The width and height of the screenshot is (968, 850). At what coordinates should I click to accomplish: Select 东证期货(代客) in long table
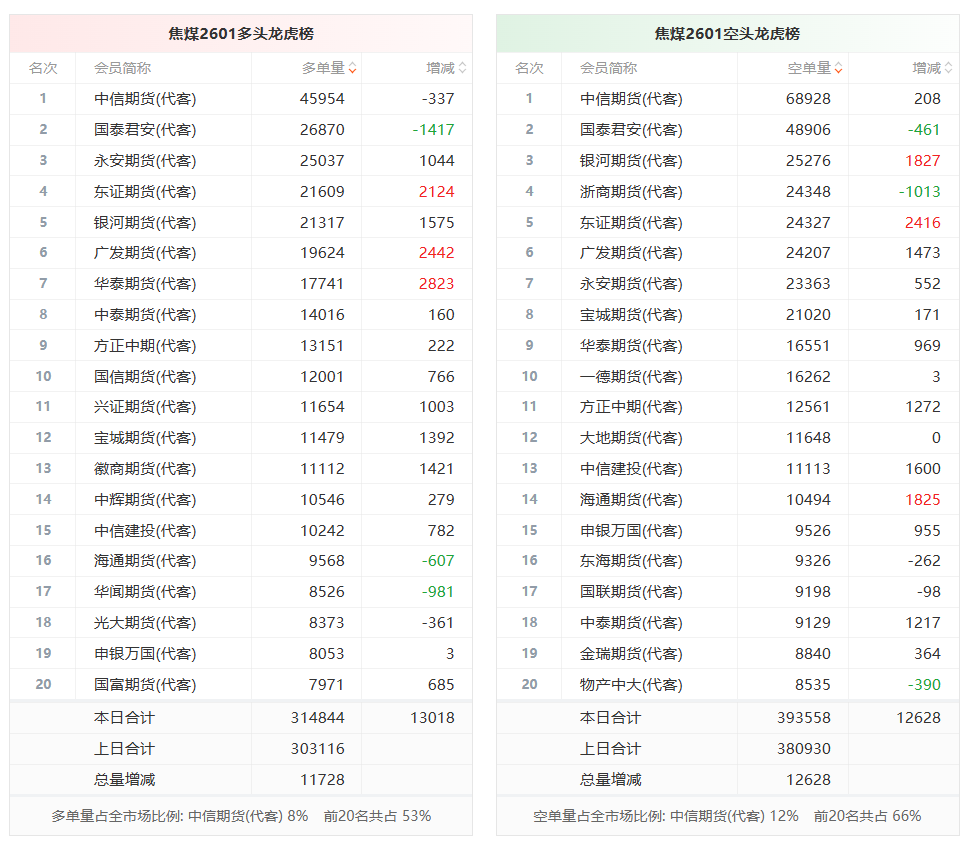[145, 191]
